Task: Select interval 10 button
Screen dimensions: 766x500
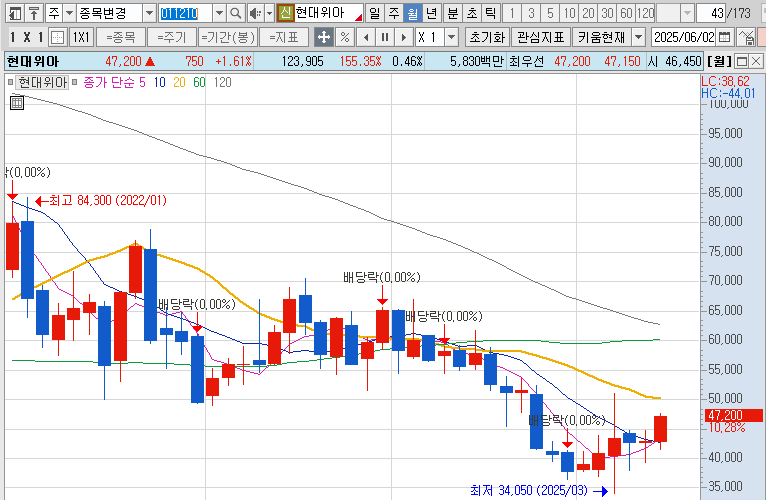Action: (569, 13)
